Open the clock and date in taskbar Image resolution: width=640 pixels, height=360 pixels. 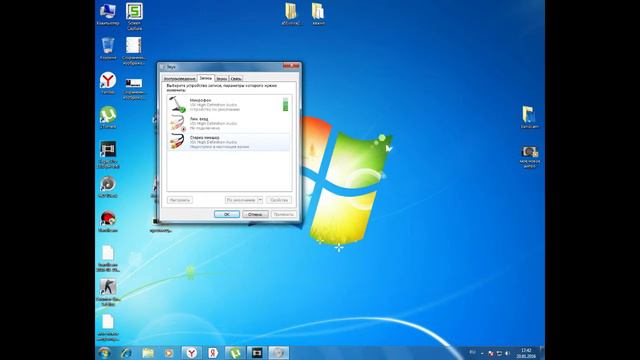coord(526,353)
